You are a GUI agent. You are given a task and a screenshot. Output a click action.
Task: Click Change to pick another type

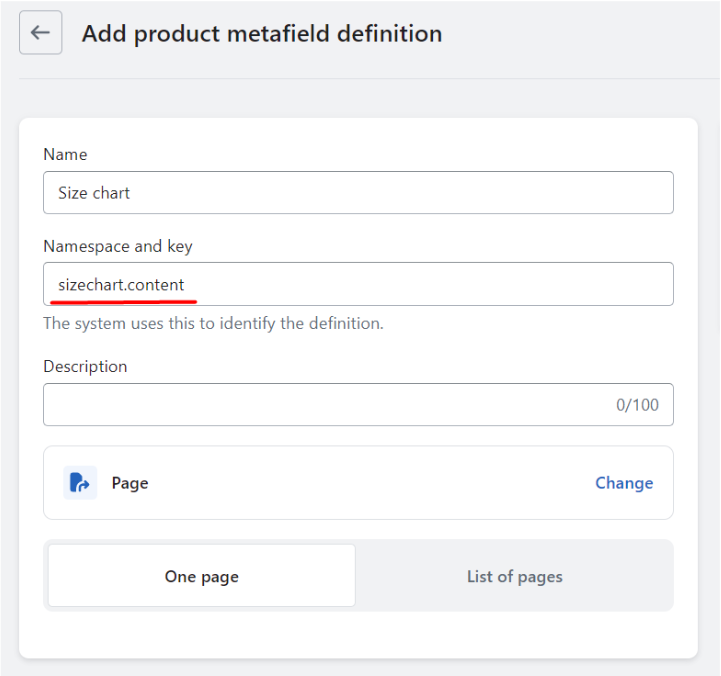624,483
